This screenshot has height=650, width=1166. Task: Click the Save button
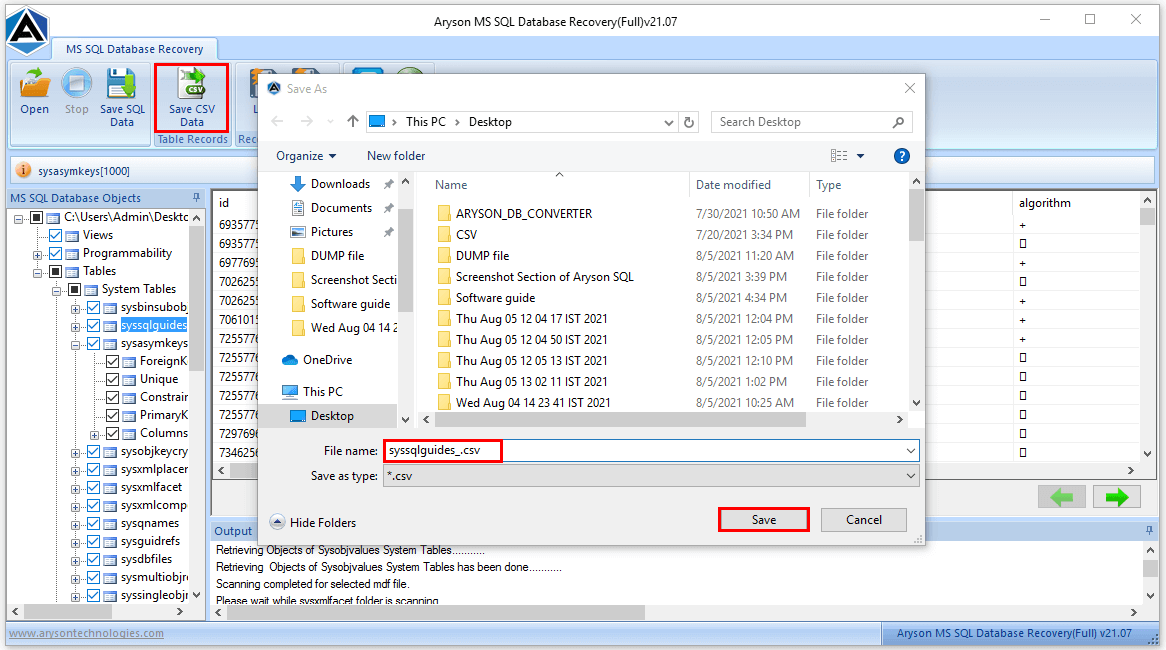tap(764, 520)
